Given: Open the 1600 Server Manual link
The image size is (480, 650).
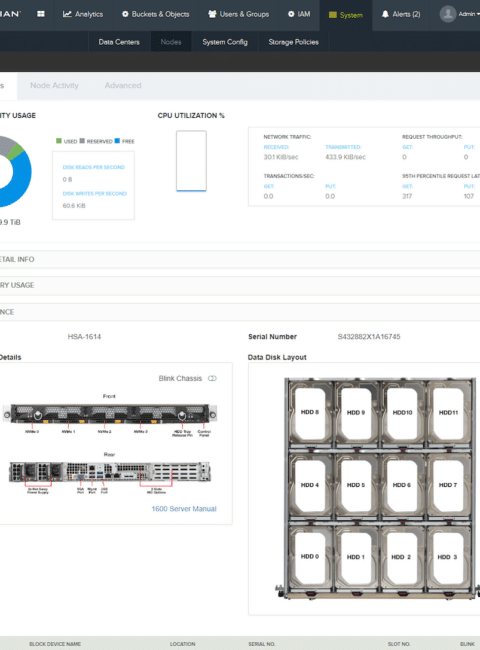Looking at the screenshot, I should tap(184, 509).
